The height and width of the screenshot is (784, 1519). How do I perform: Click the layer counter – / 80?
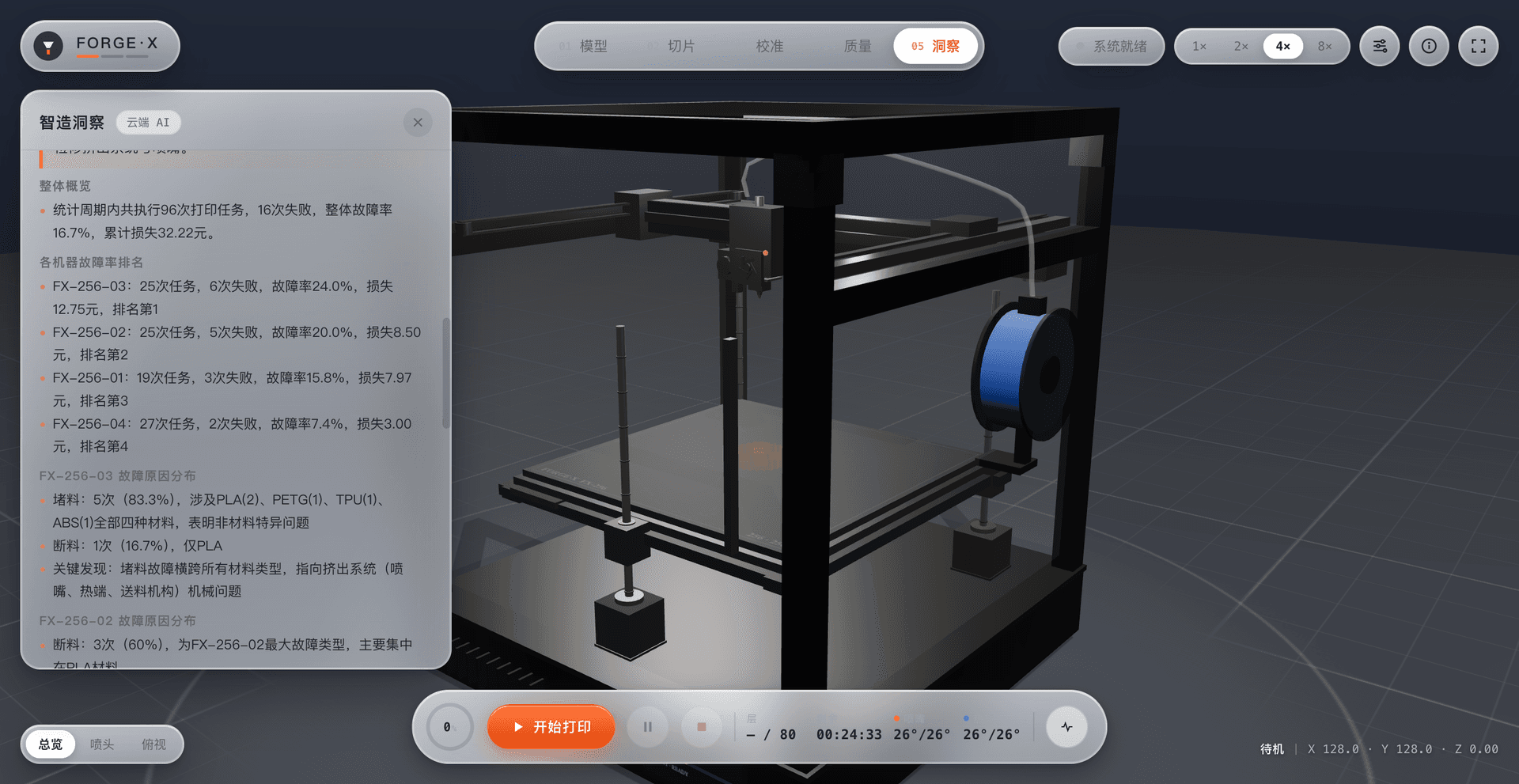[x=771, y=734]
